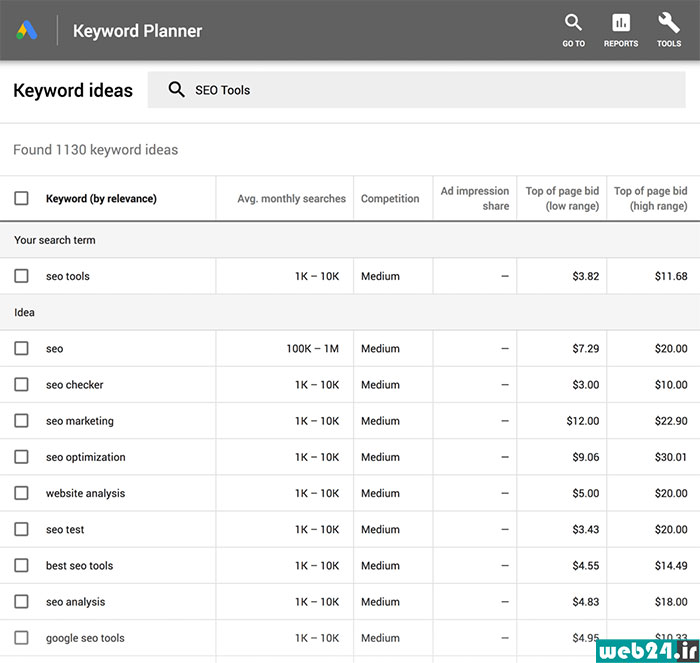Click the 'seo marketing' keyword text
The height and width of the screenshot is (663, 700).
point(80,421)
